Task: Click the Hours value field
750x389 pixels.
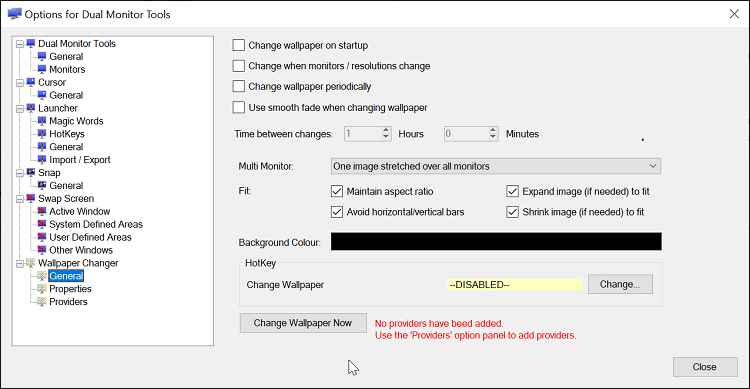Action: click(x=363, y=134)
